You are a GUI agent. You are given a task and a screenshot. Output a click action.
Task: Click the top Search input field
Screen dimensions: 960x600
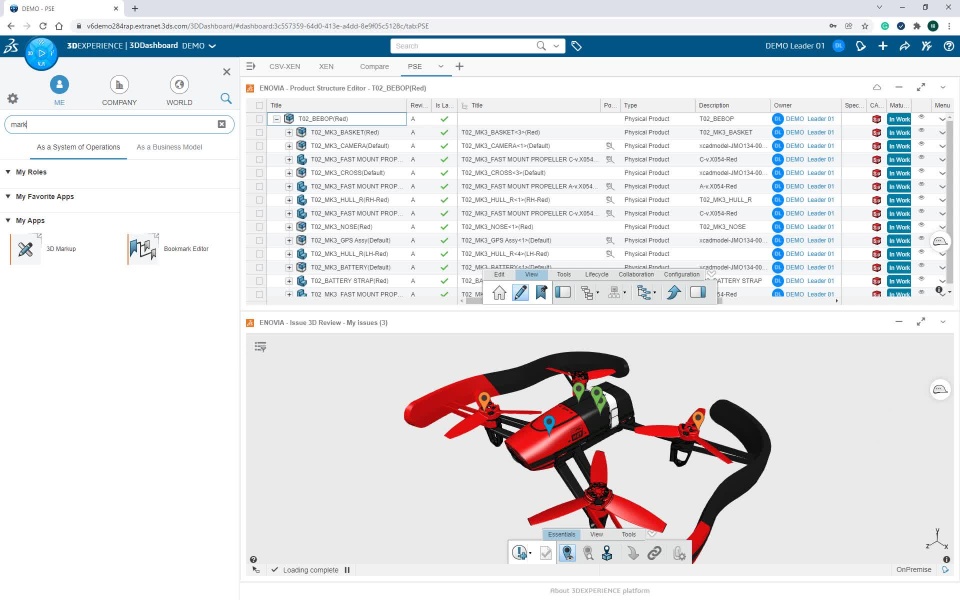click(463, 46)
